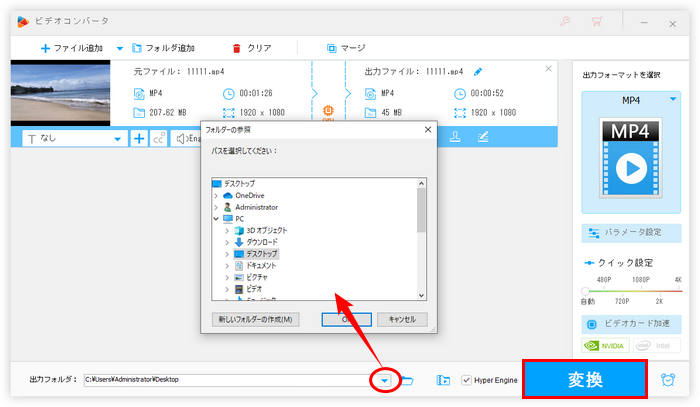Select 3D オブジェクト folder

[267, 231]
